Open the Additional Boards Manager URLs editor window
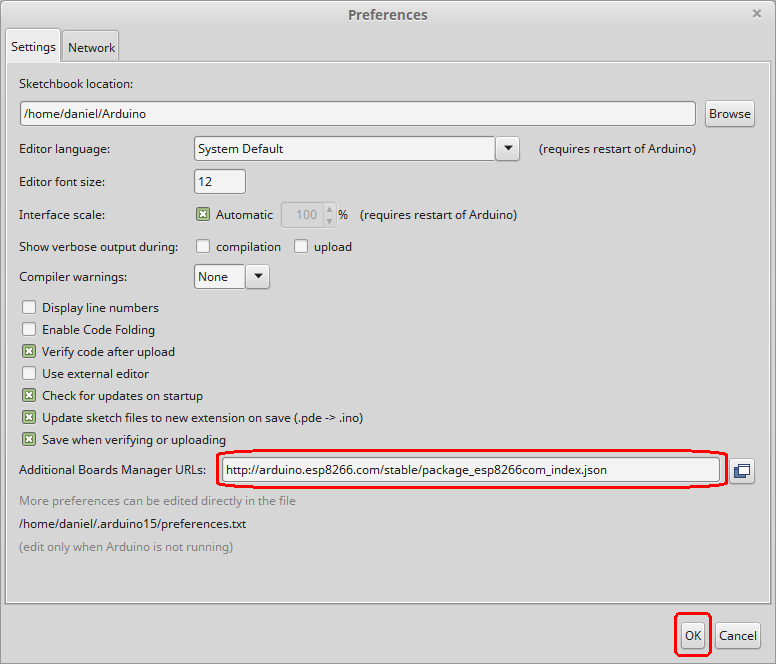Image resolution: width=776 pixels, height=664 pixels. [x=741, y=470]
